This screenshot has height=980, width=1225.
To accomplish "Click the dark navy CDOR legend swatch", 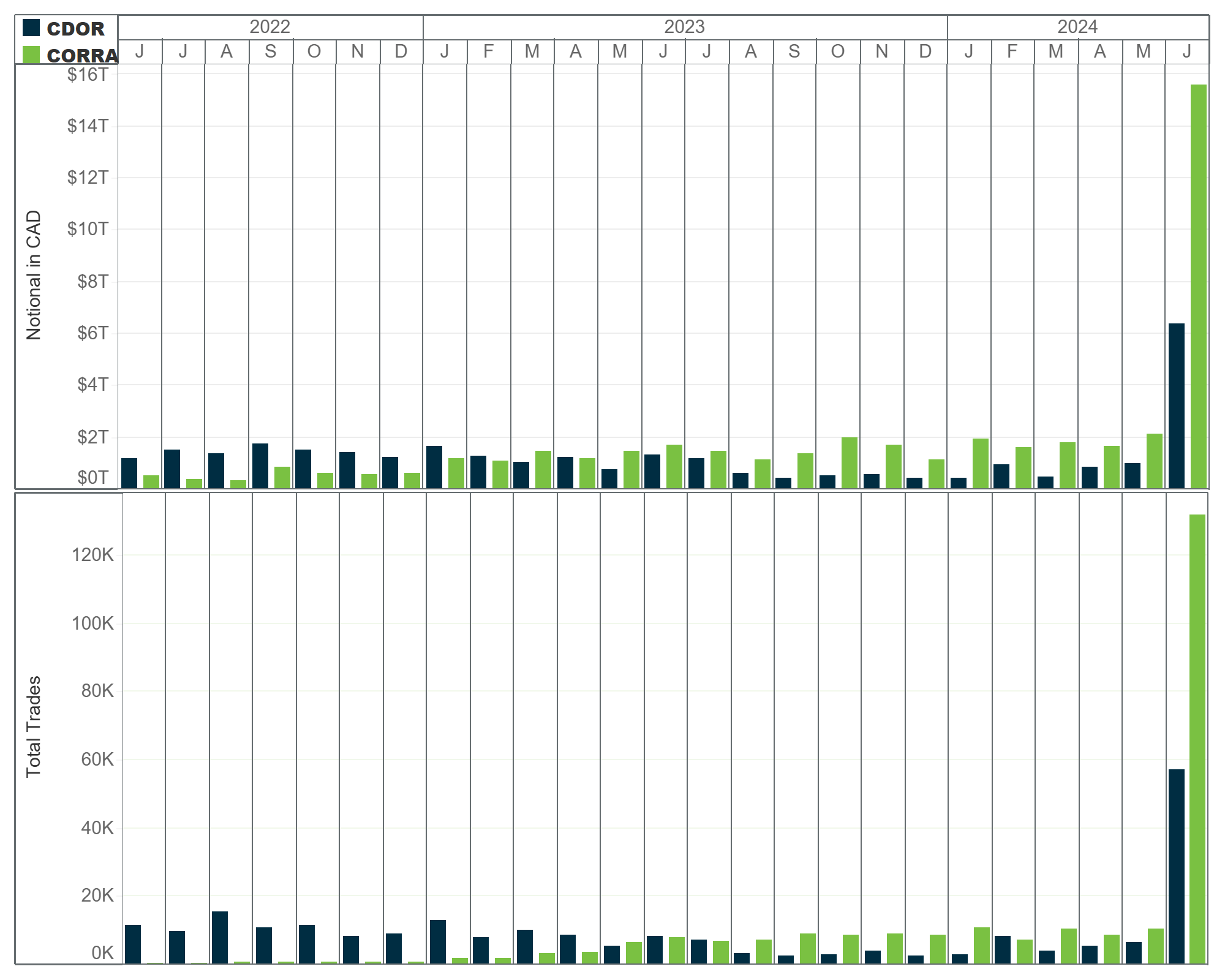I will click(31, 28).
